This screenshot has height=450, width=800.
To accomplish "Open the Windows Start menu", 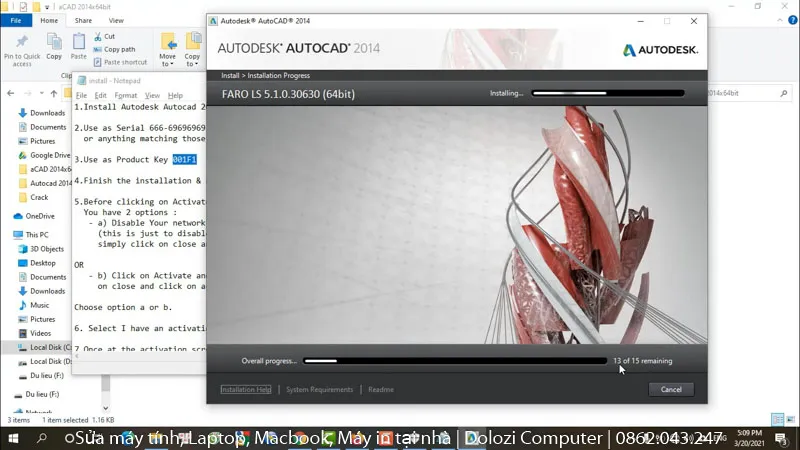I will (14, 438).
